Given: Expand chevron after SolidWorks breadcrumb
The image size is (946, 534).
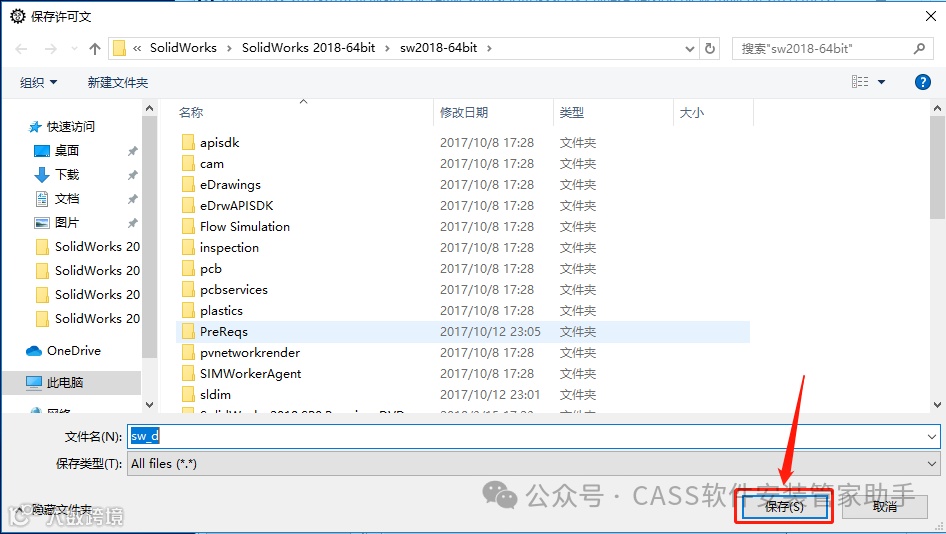Looking at the screenshot, I should coord(229,49).
